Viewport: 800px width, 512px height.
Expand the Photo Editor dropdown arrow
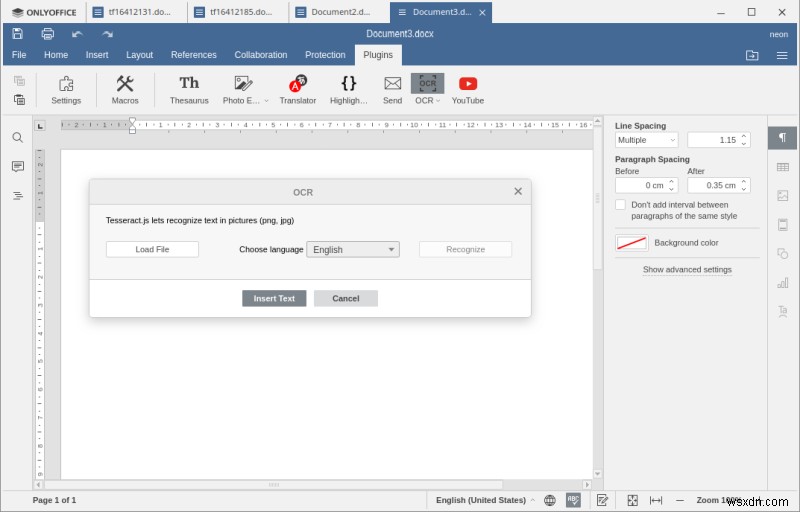click(266, 100)
